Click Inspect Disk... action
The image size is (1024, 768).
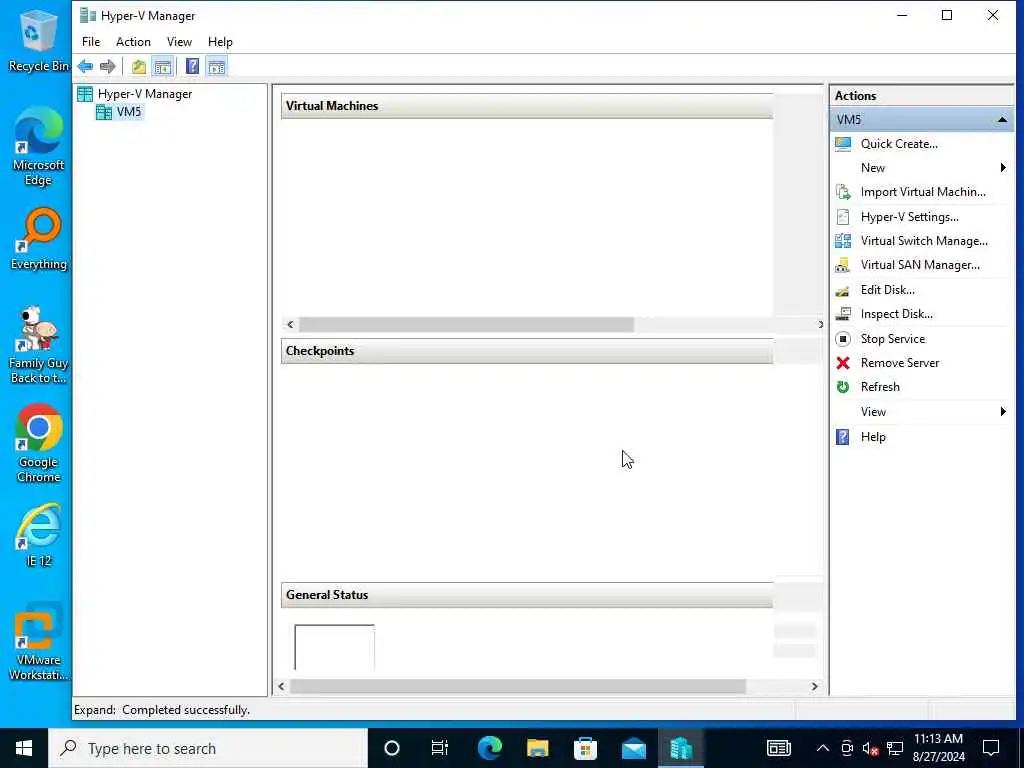[x=896, y=314]
